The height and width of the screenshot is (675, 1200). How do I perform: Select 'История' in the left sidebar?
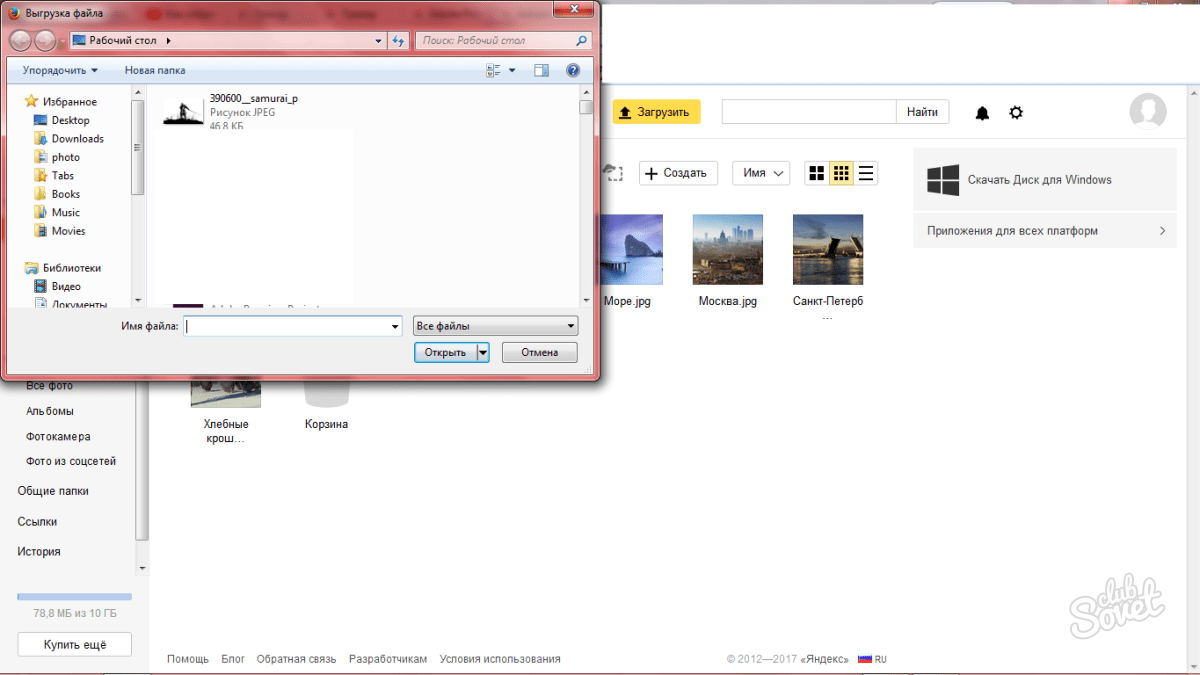click(x=39, y=551)
